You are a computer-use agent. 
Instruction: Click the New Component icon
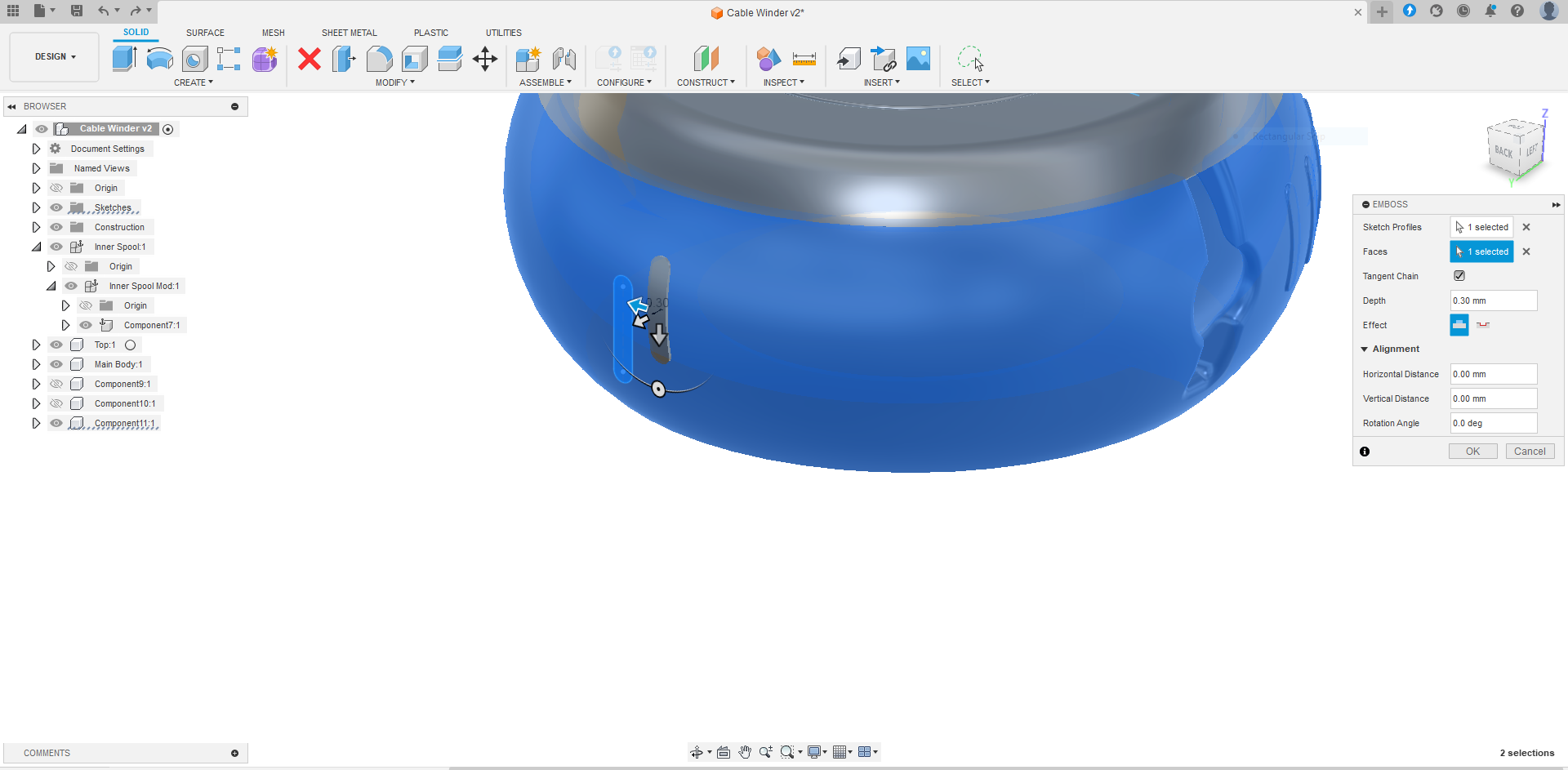pyautogui.click(x=528, y=59)
